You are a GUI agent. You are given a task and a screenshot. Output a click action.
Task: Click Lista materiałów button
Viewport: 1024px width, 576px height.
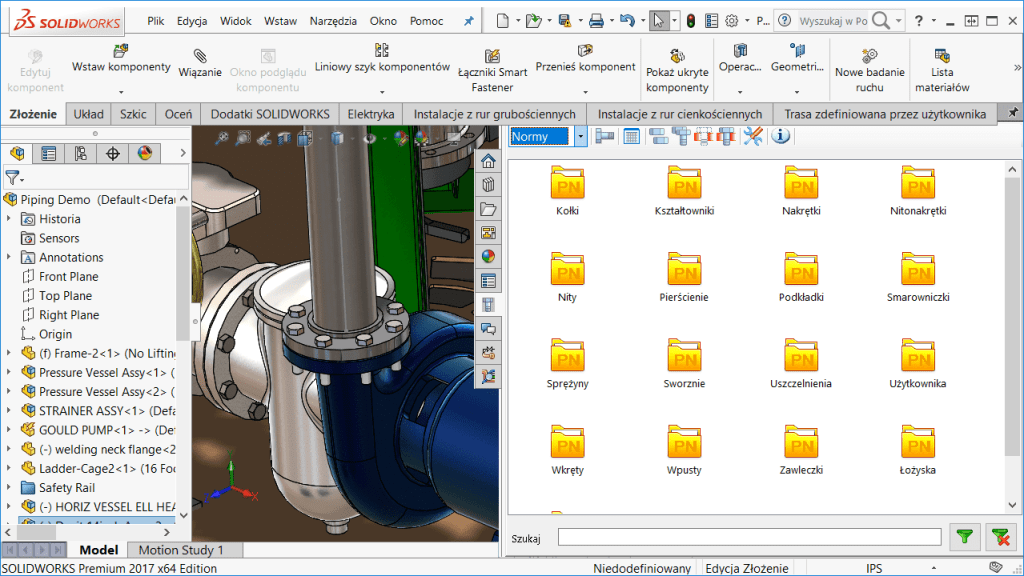pos(942,72)
